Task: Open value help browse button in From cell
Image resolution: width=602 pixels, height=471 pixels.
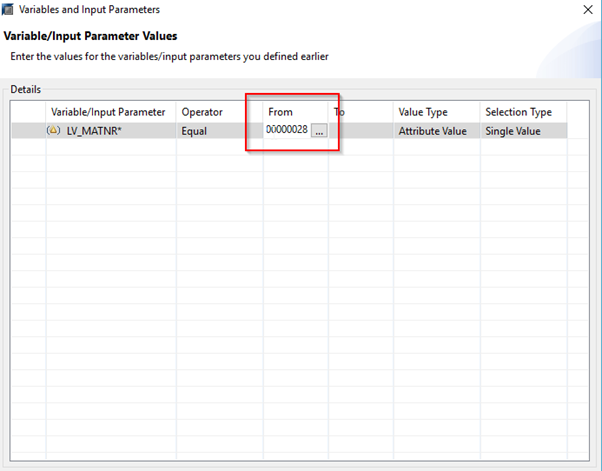Action: point(319,131)
